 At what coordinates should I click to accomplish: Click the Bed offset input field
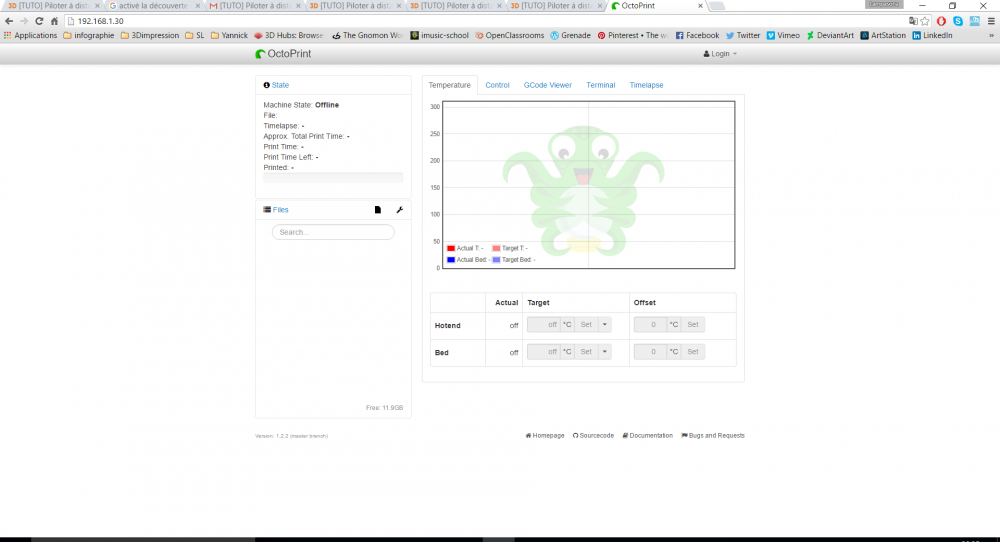651,352
